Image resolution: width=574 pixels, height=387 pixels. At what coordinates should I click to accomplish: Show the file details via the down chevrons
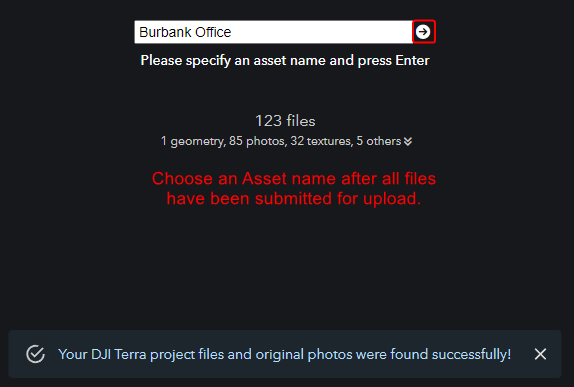[408, 141]
